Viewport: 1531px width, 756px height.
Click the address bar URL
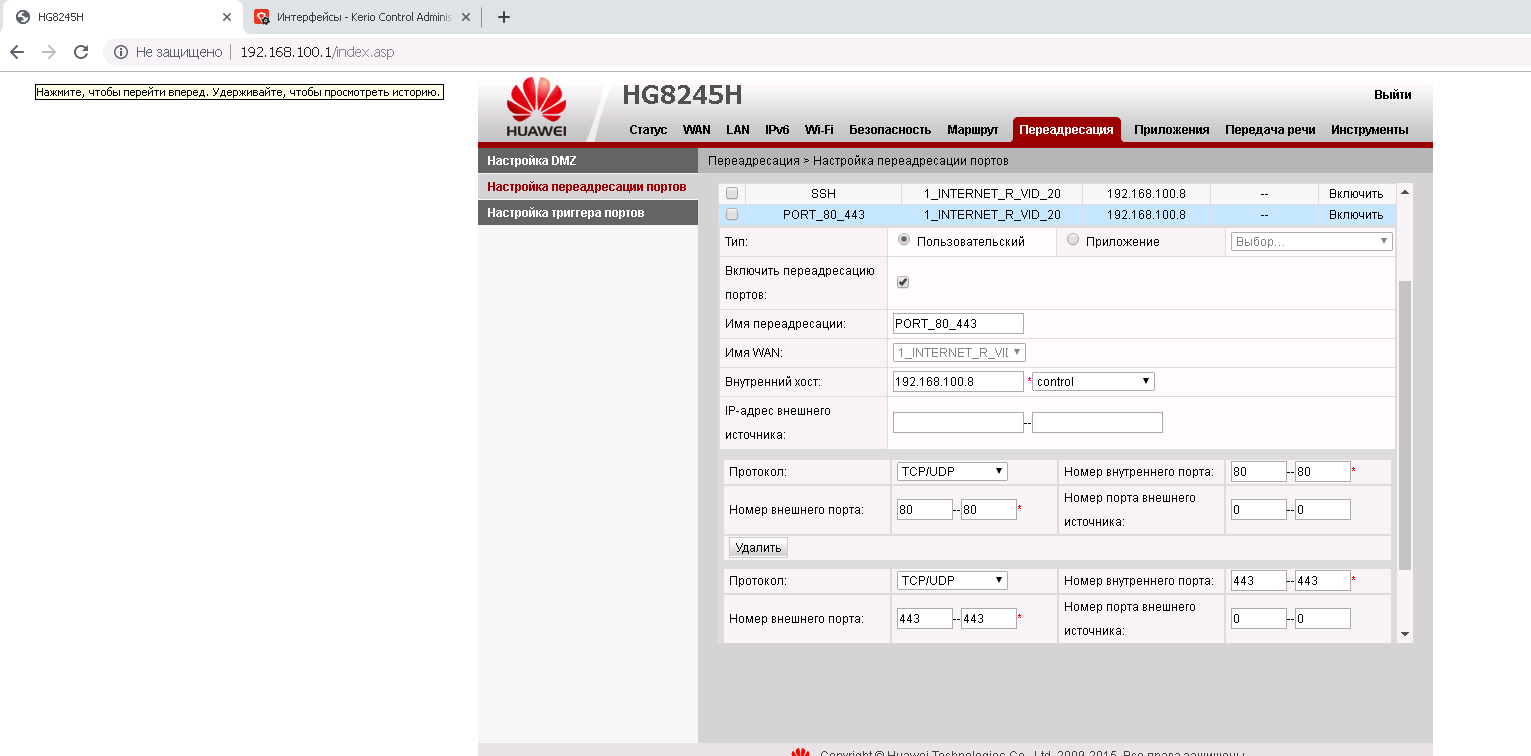point(317,52)
